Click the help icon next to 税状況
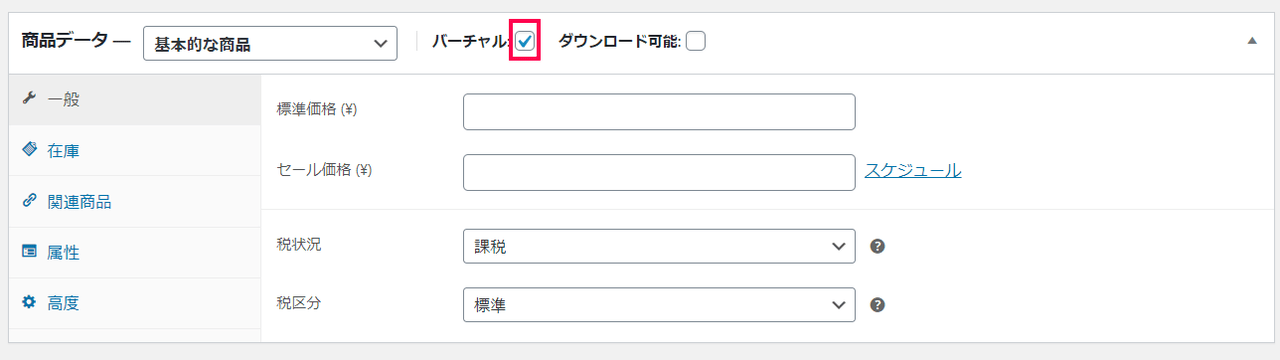Viewport: 1280px width, 360px height. pyautogui.click(x=877, y=246)
